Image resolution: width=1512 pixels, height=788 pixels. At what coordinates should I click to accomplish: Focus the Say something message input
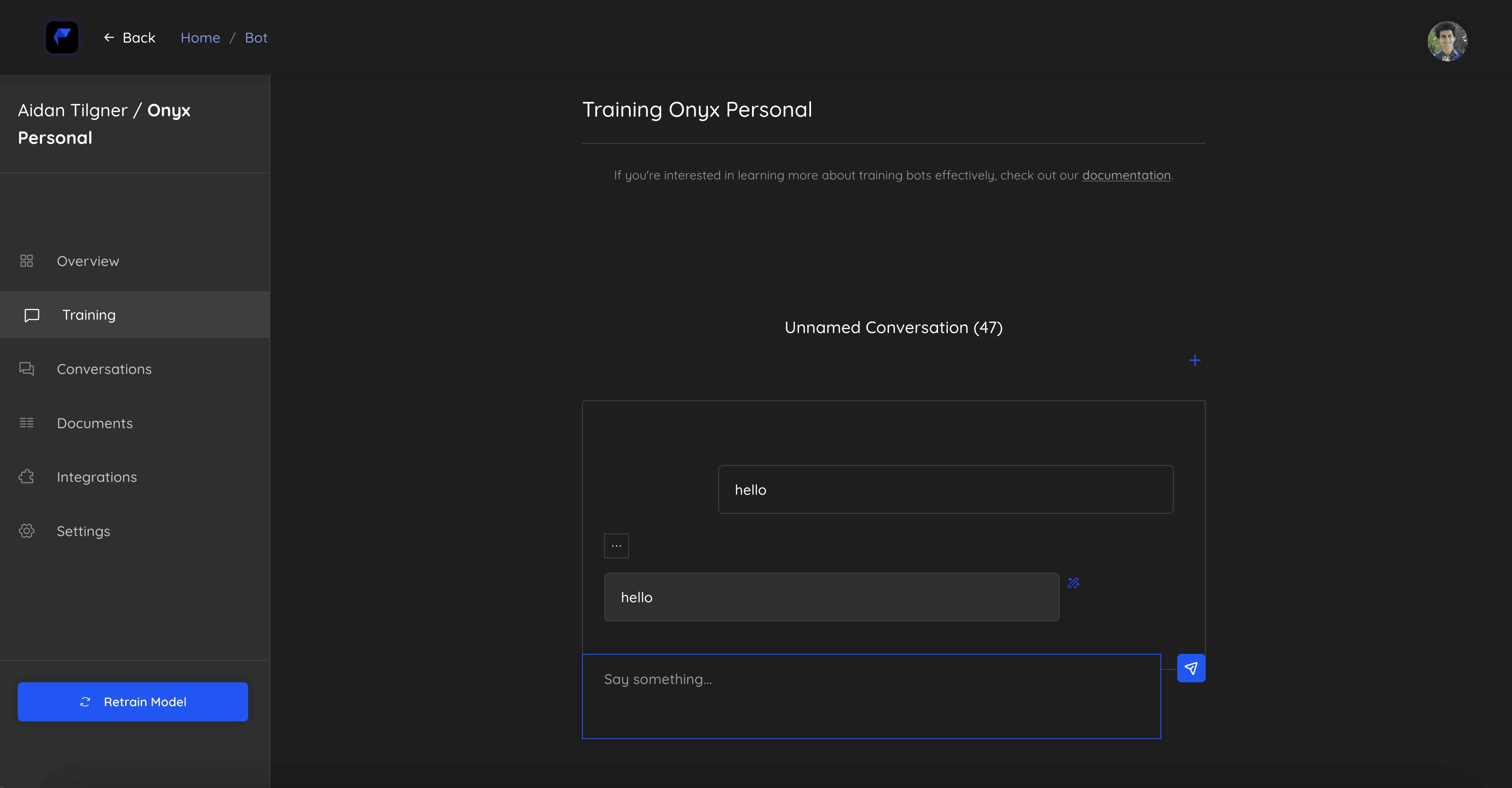tap(871, 696)
